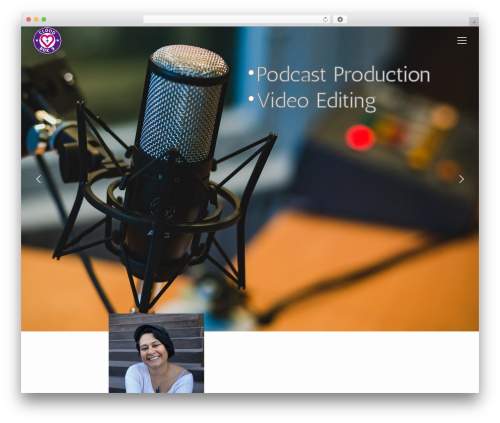Reload the page in the browser bar
The height and width of the screenshot is (423, 500).
coord(325,19)
